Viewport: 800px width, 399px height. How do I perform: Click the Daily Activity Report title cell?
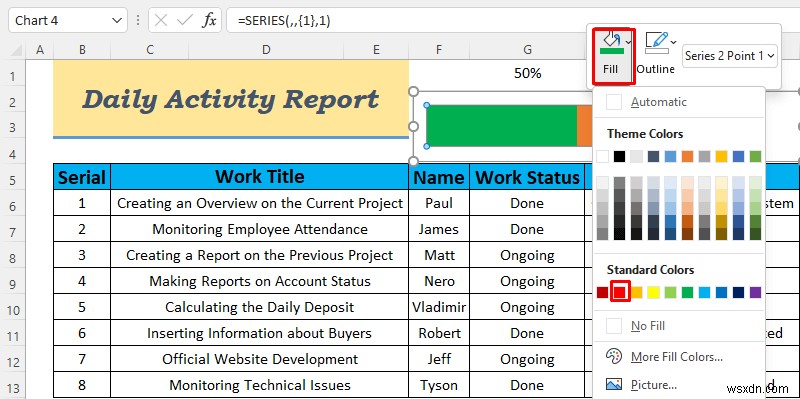231,98
